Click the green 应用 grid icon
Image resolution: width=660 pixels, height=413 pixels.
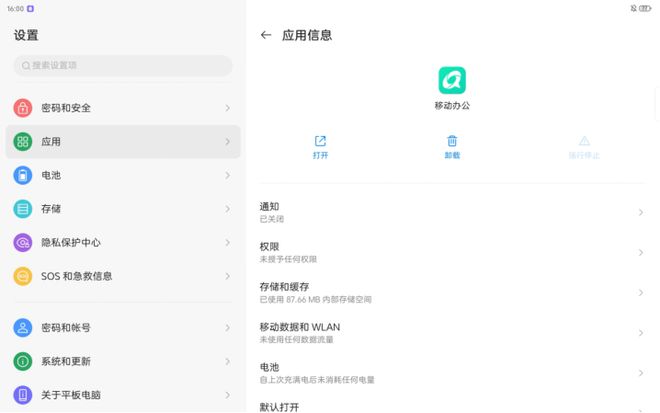click(x=23, y=141)
